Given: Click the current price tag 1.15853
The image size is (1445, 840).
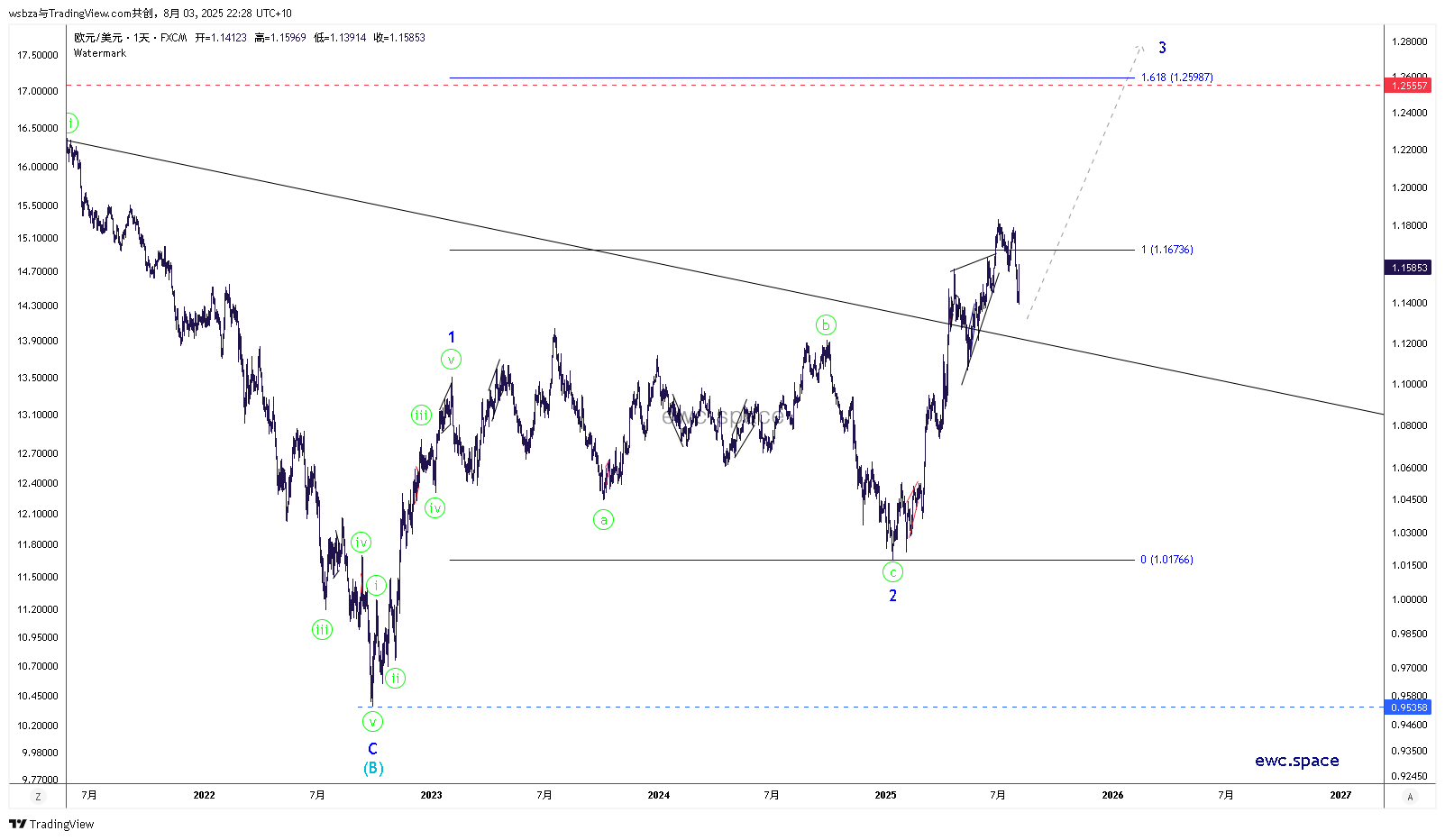Looking at the screenshot, I should pos(1409,268).
